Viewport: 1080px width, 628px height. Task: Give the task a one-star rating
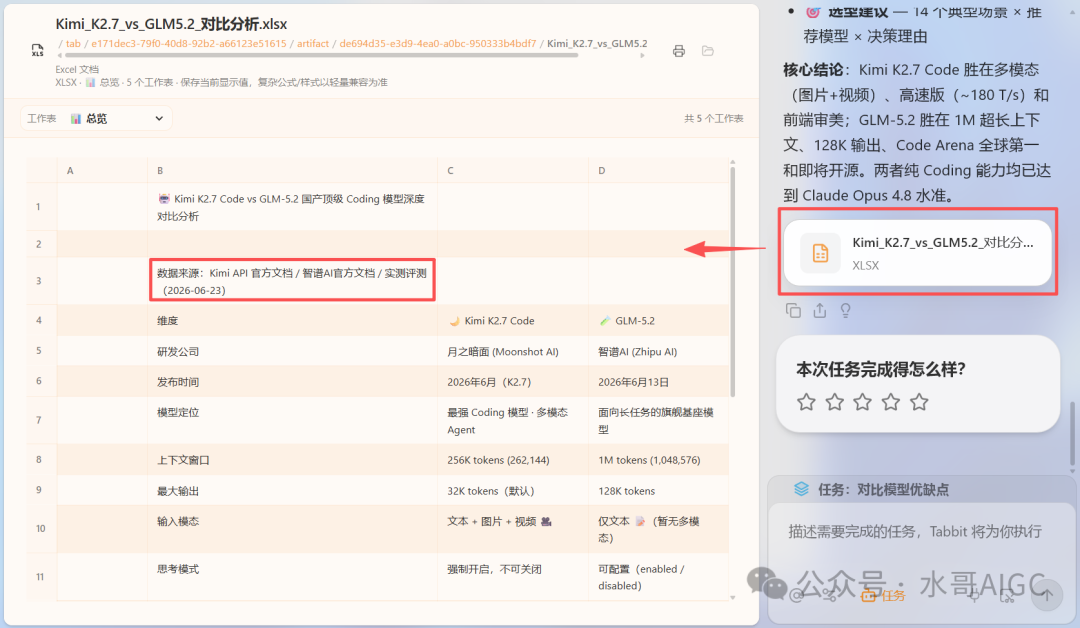807,401
